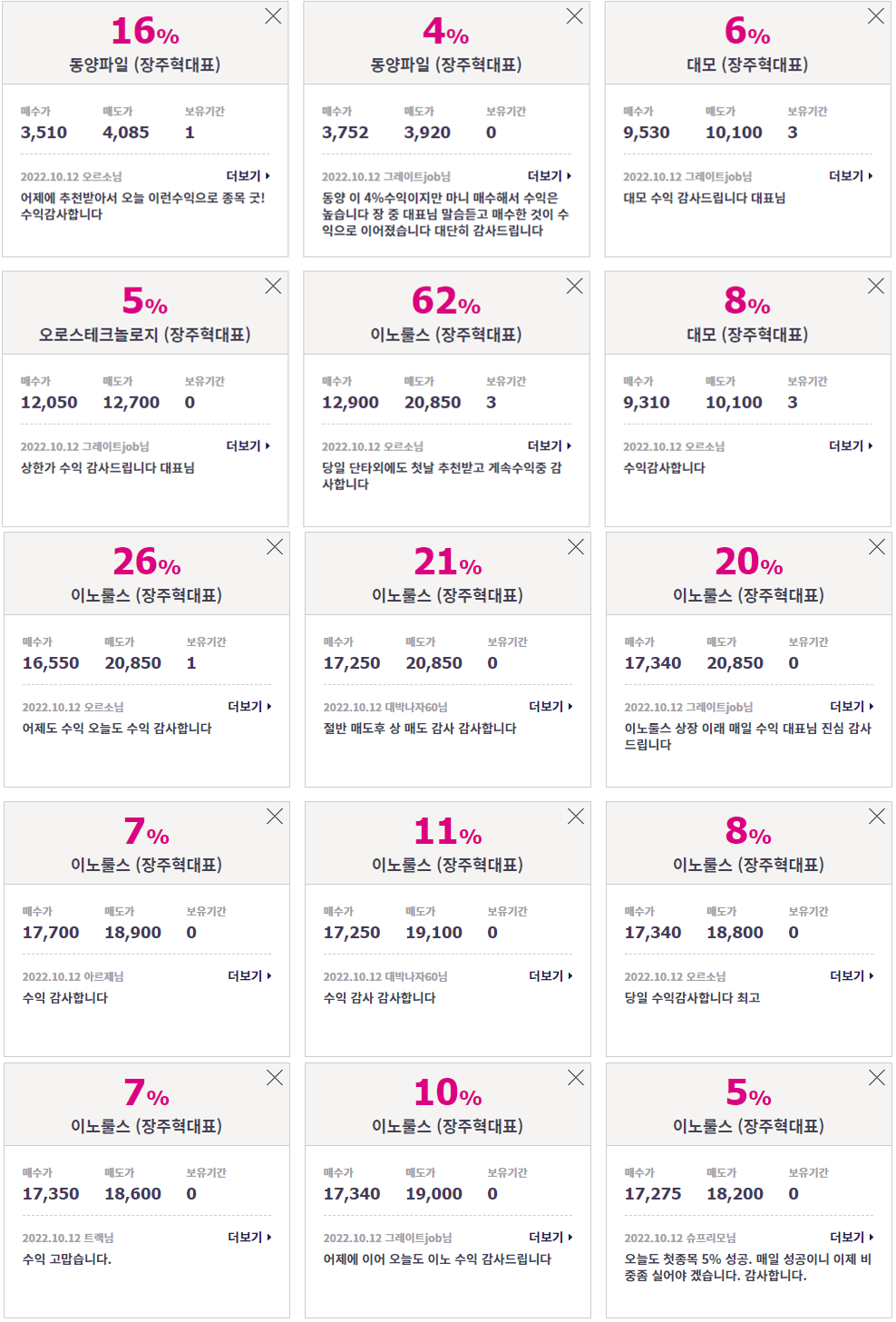
Task: Close the 8% 이노룰스 card by 오르소님
Action: pos(877,817)
